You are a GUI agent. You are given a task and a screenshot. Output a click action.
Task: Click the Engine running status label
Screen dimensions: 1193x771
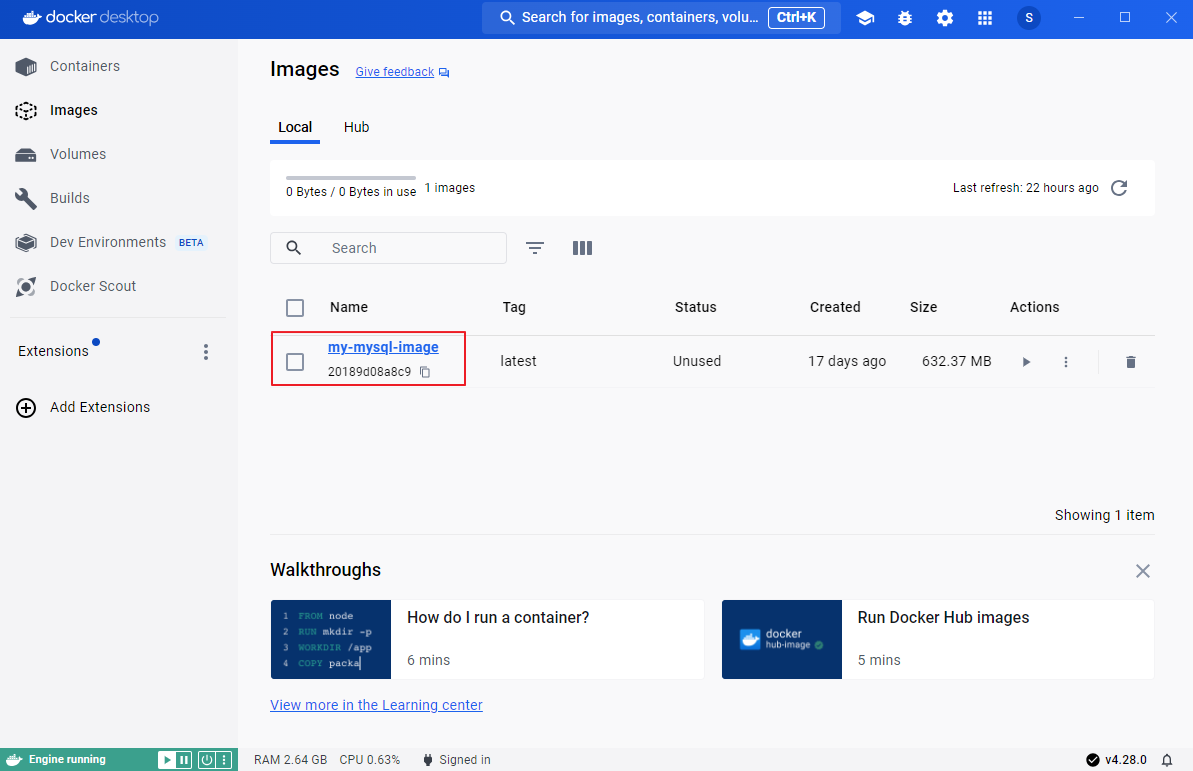click(67, 760)
